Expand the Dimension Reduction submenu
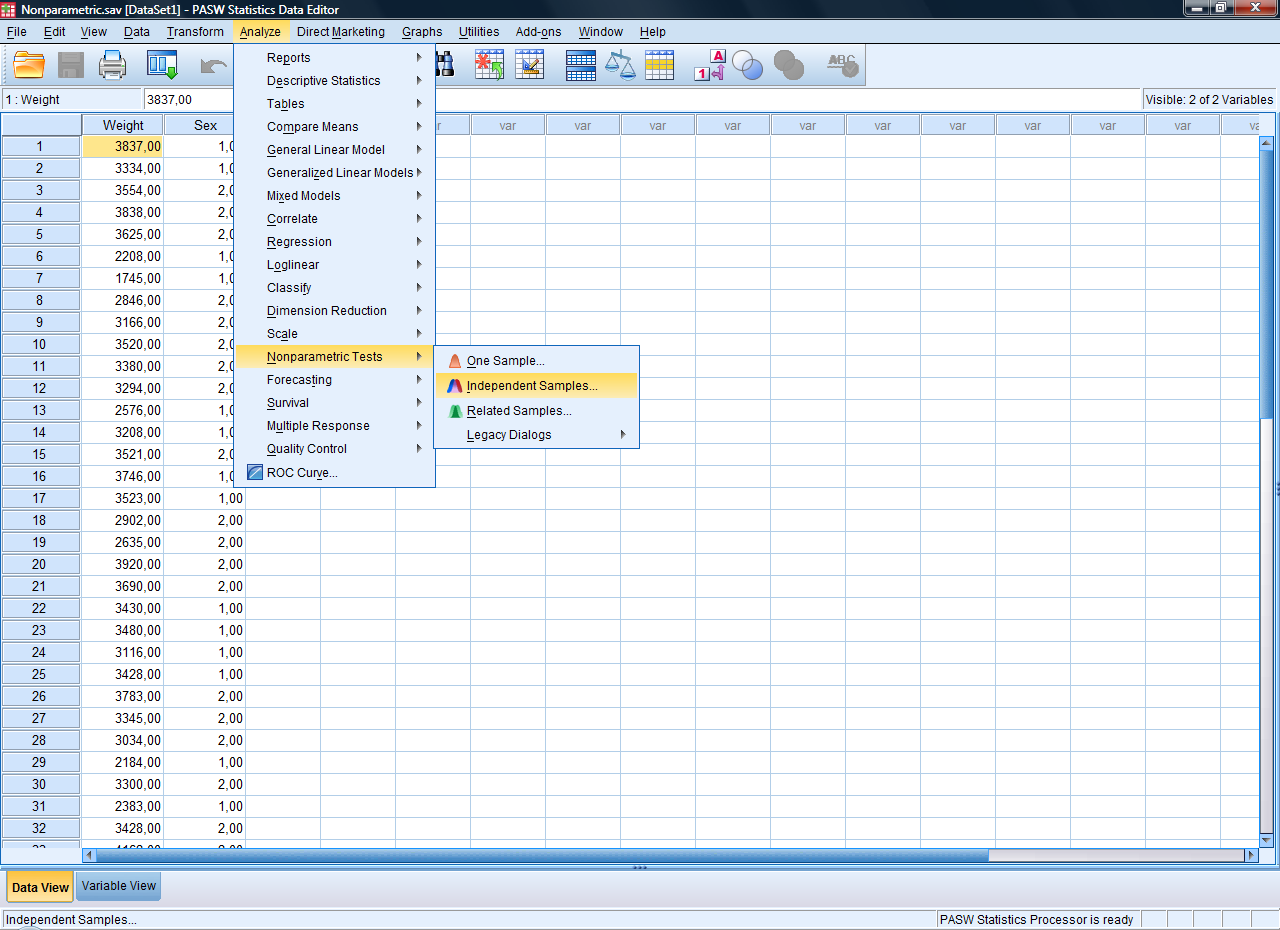 pyautogui.click(x=334, y=311)
